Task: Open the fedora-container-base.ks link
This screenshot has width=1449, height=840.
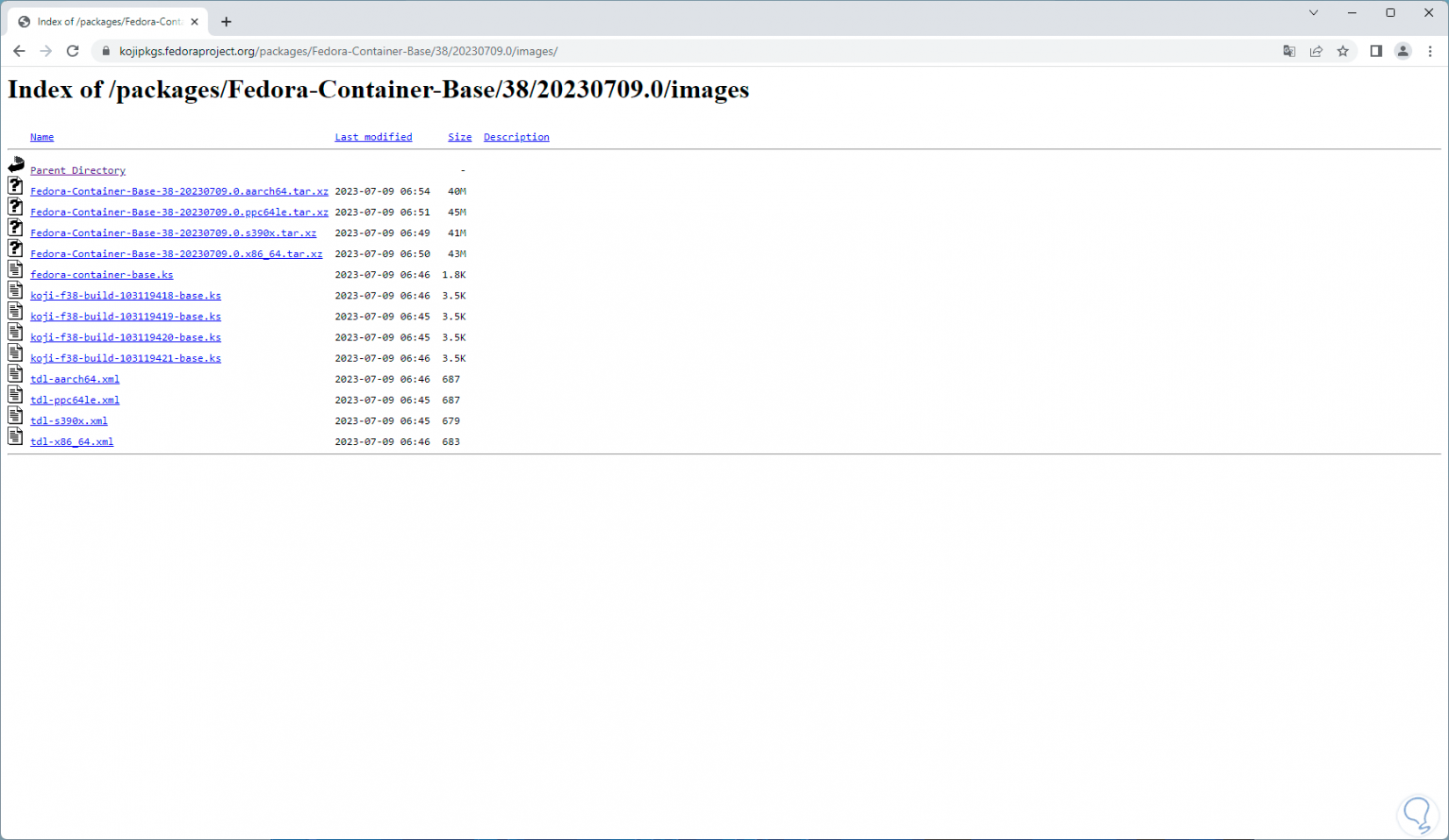Action: (102, 275)
